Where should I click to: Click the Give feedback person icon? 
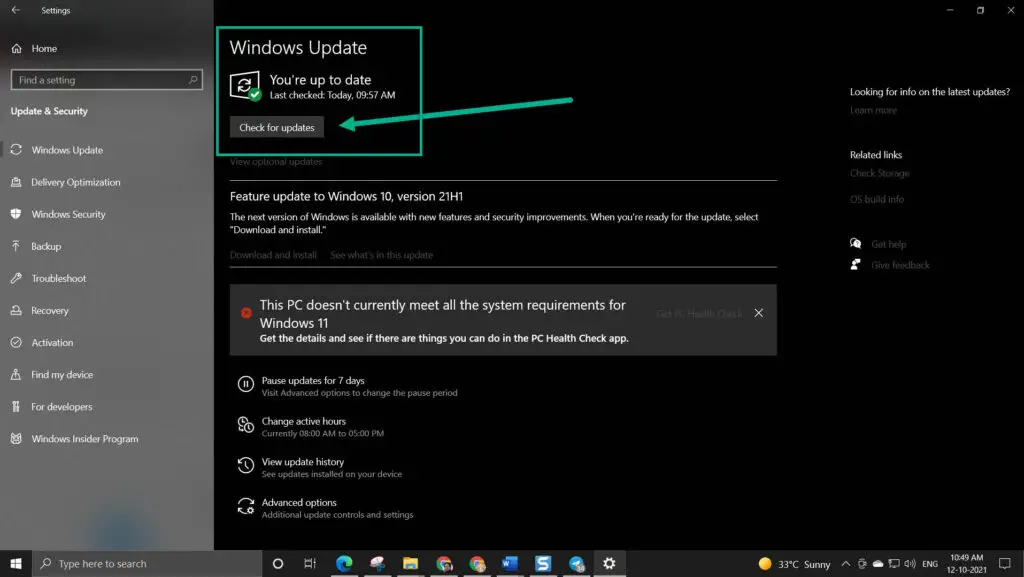[x=856, y=264]
